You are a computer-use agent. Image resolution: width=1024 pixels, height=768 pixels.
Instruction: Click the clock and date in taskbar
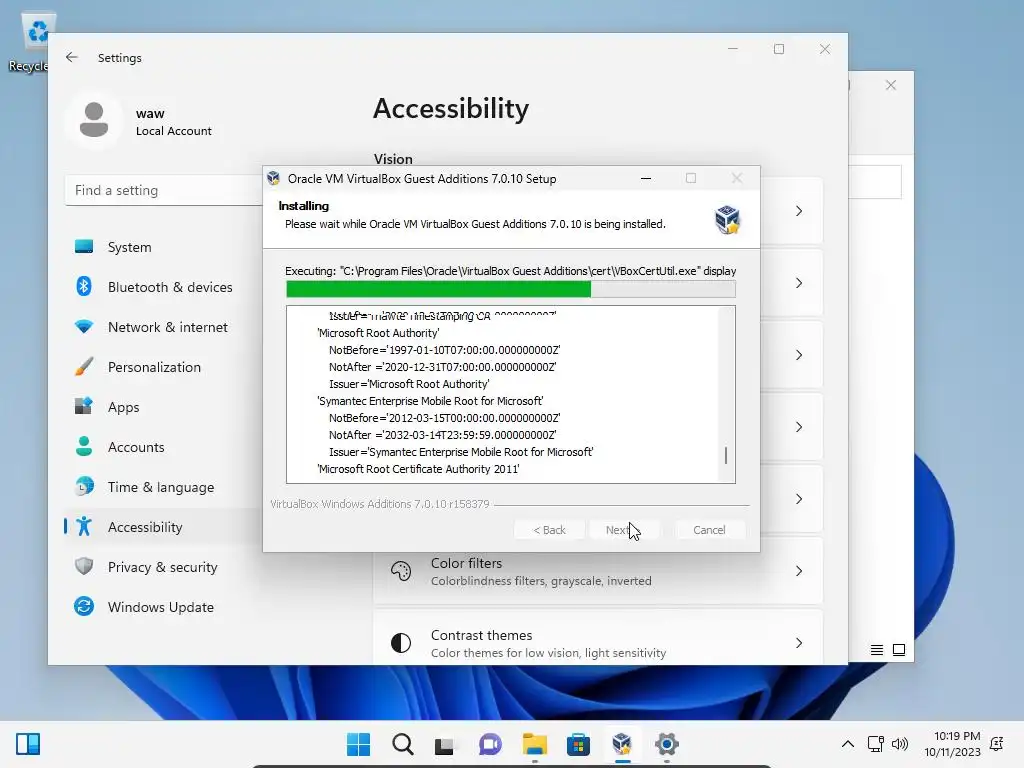pyautogui.click(x=952, y=744)
